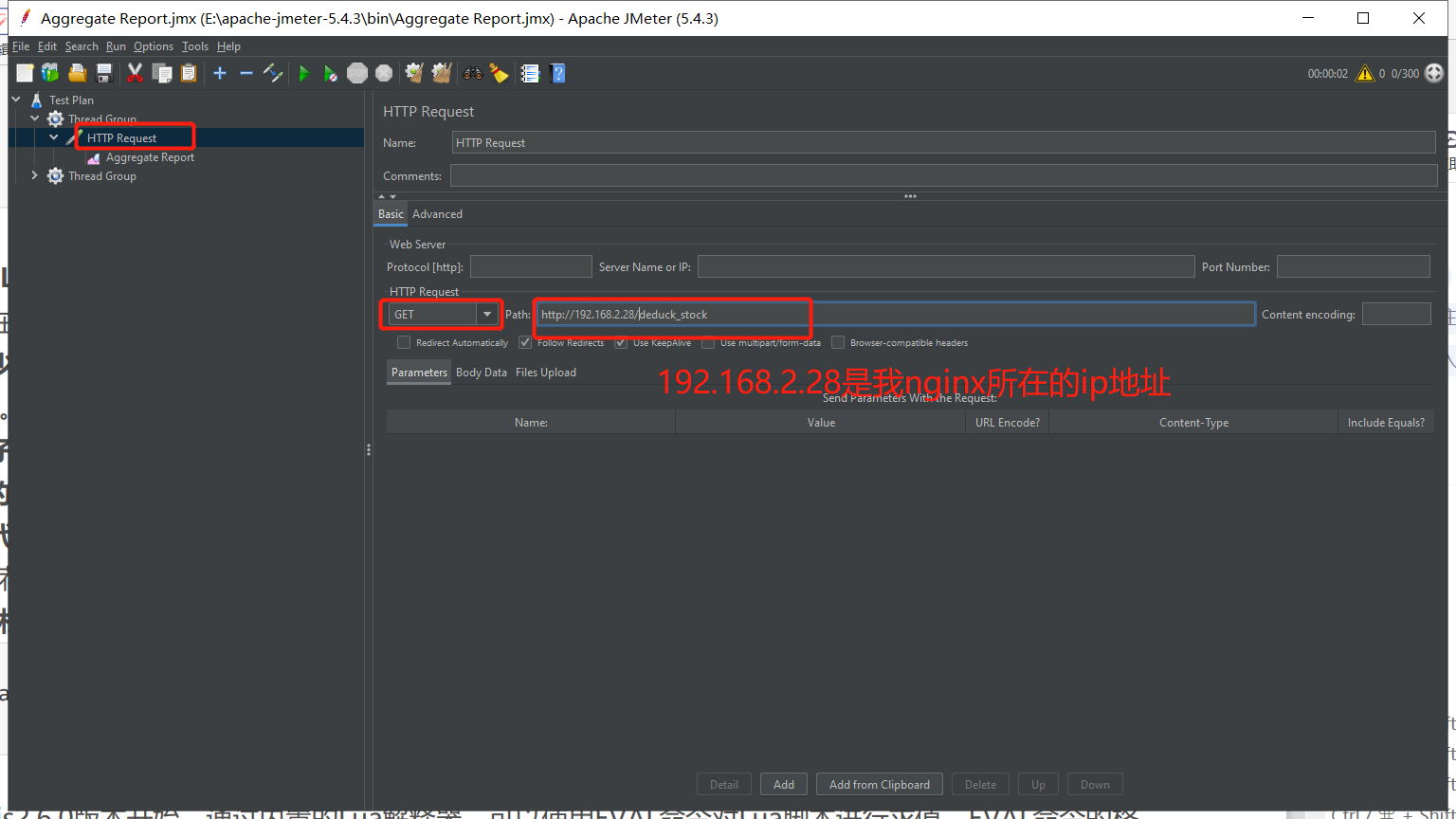Click the thread count globe icon
The image size is (1456, 819).
coord(1434,73)
